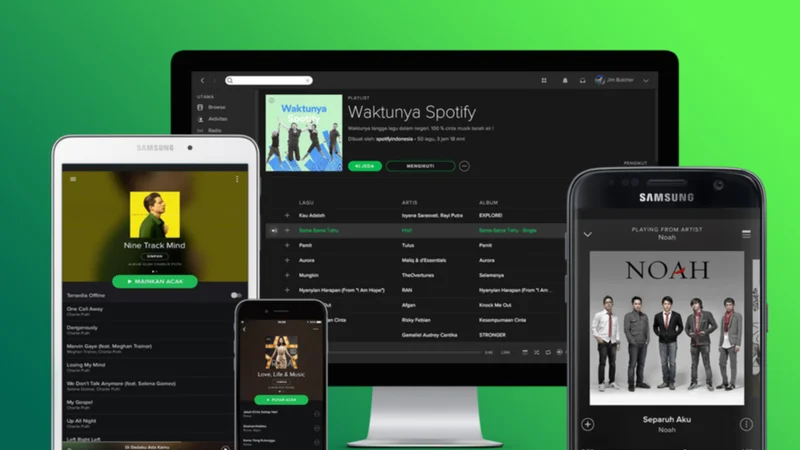Sort by the ALBUM column header
This screenshot has height=450, width=800.
tap(488, 203)
